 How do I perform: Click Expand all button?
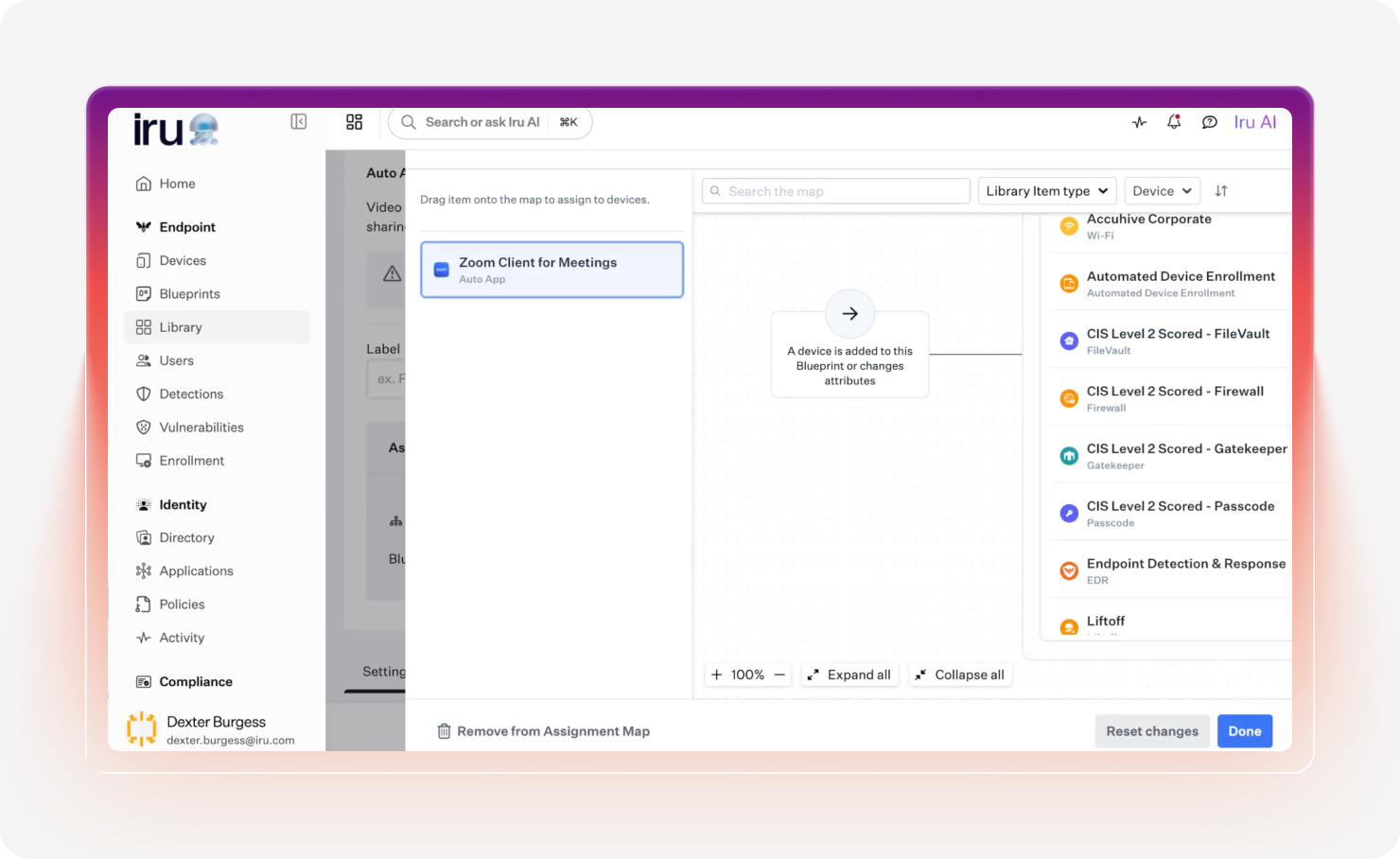tap(849, 675)
